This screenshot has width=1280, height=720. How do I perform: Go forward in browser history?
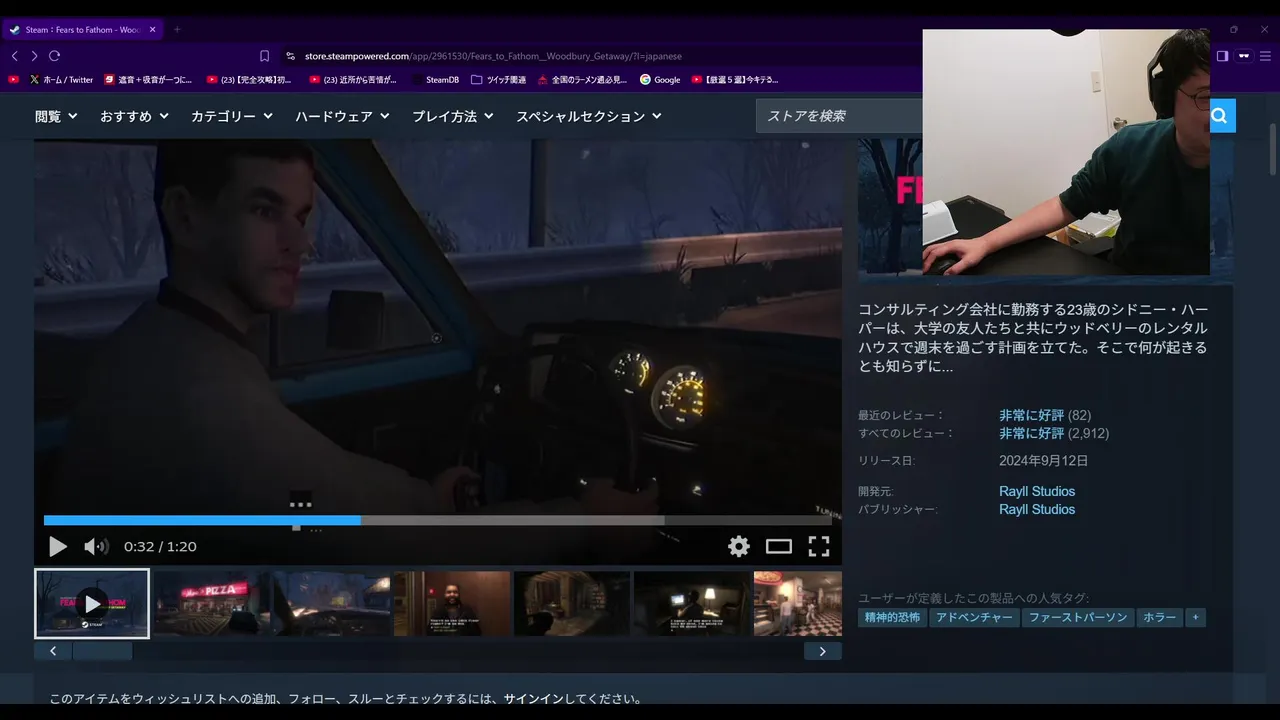34,56
